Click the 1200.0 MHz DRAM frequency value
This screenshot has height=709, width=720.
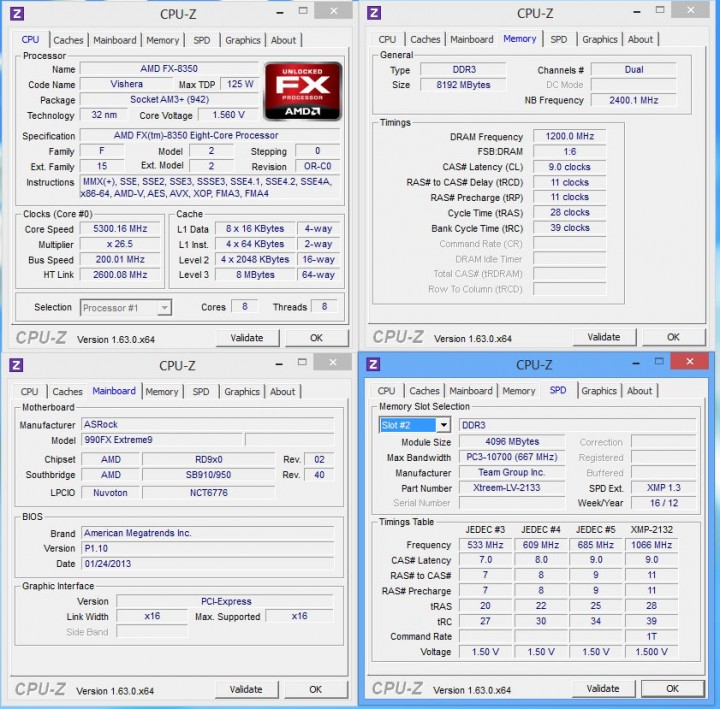pos(570,136)
